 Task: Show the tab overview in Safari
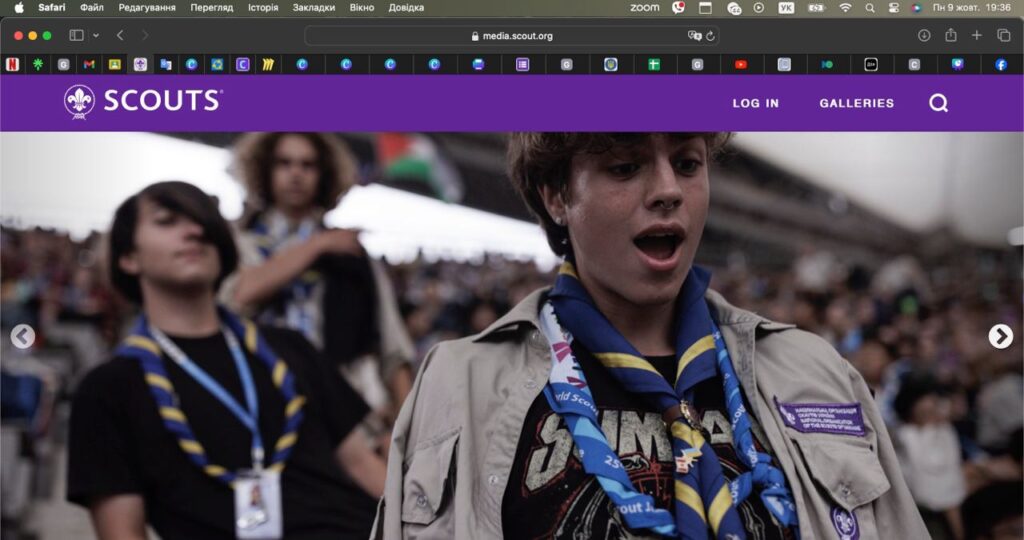1003,35
